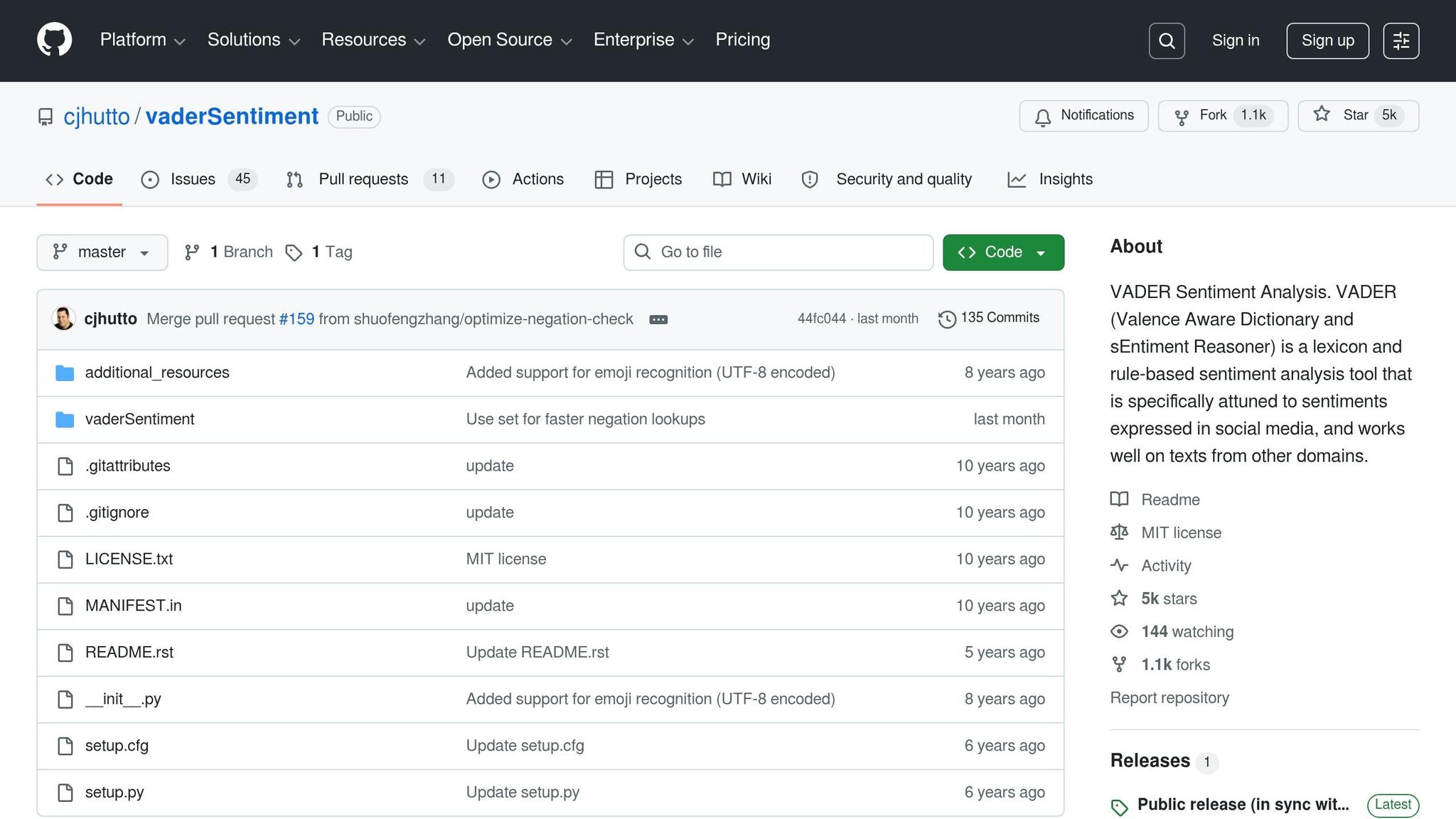Expand the commit message ellipsis
Screen dimensions: 1456x819
(x=658, y=319)
